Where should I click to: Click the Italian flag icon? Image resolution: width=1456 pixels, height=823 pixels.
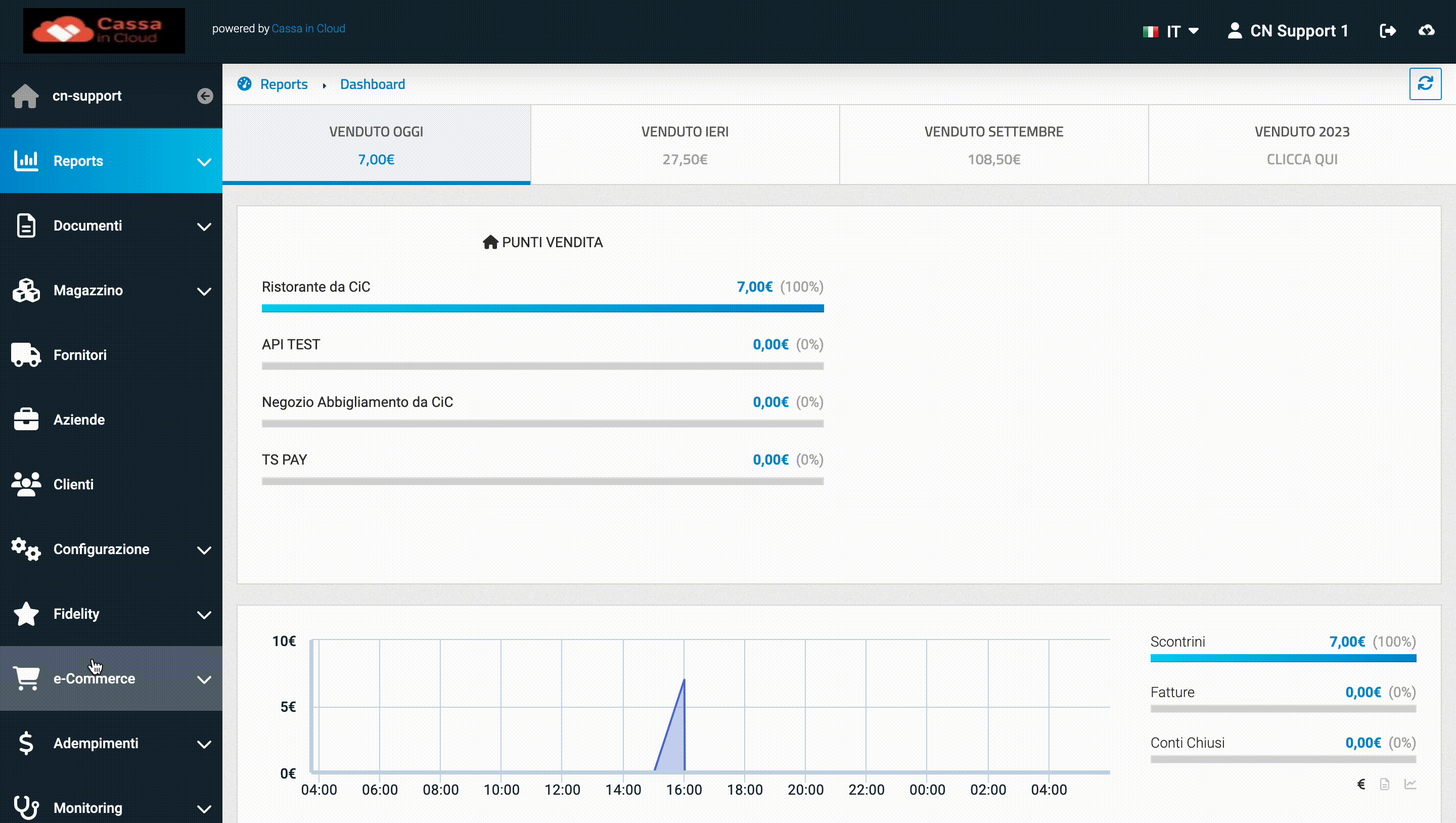[1150, 32]
